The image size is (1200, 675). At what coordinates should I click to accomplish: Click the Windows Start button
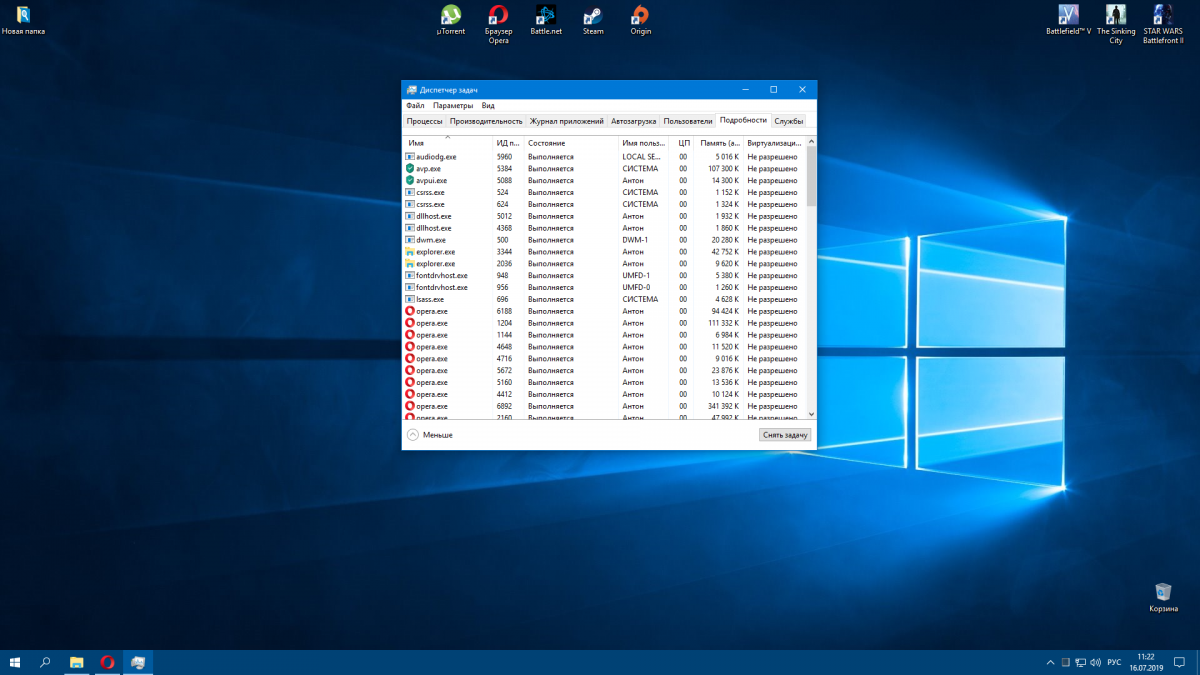[x=15, y=662]
